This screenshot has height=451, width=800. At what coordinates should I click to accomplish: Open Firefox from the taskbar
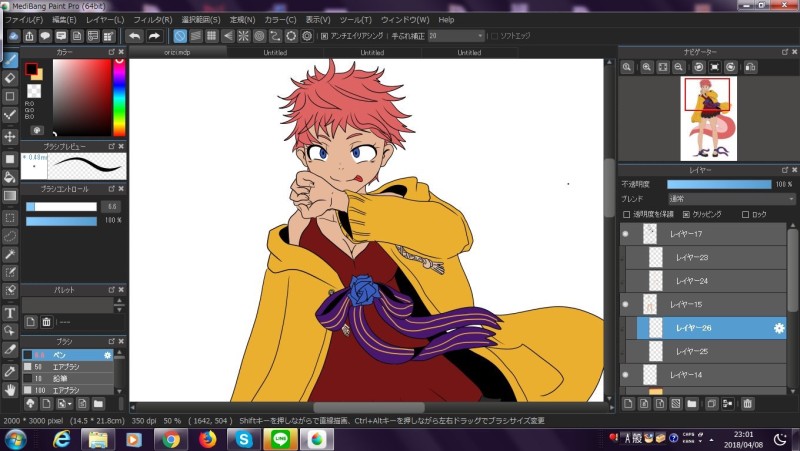click(x=207, y=439)
